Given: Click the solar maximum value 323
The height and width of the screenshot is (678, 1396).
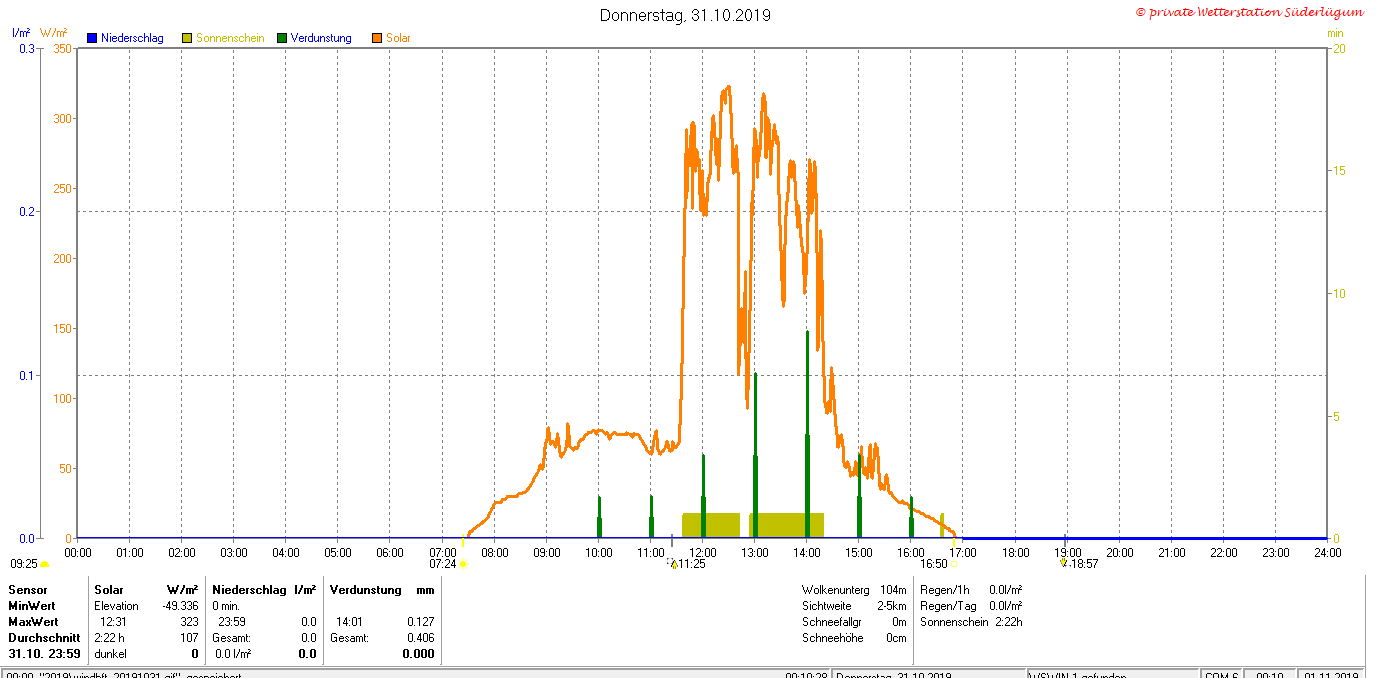Looking at the screenshot, I should 189,622.
